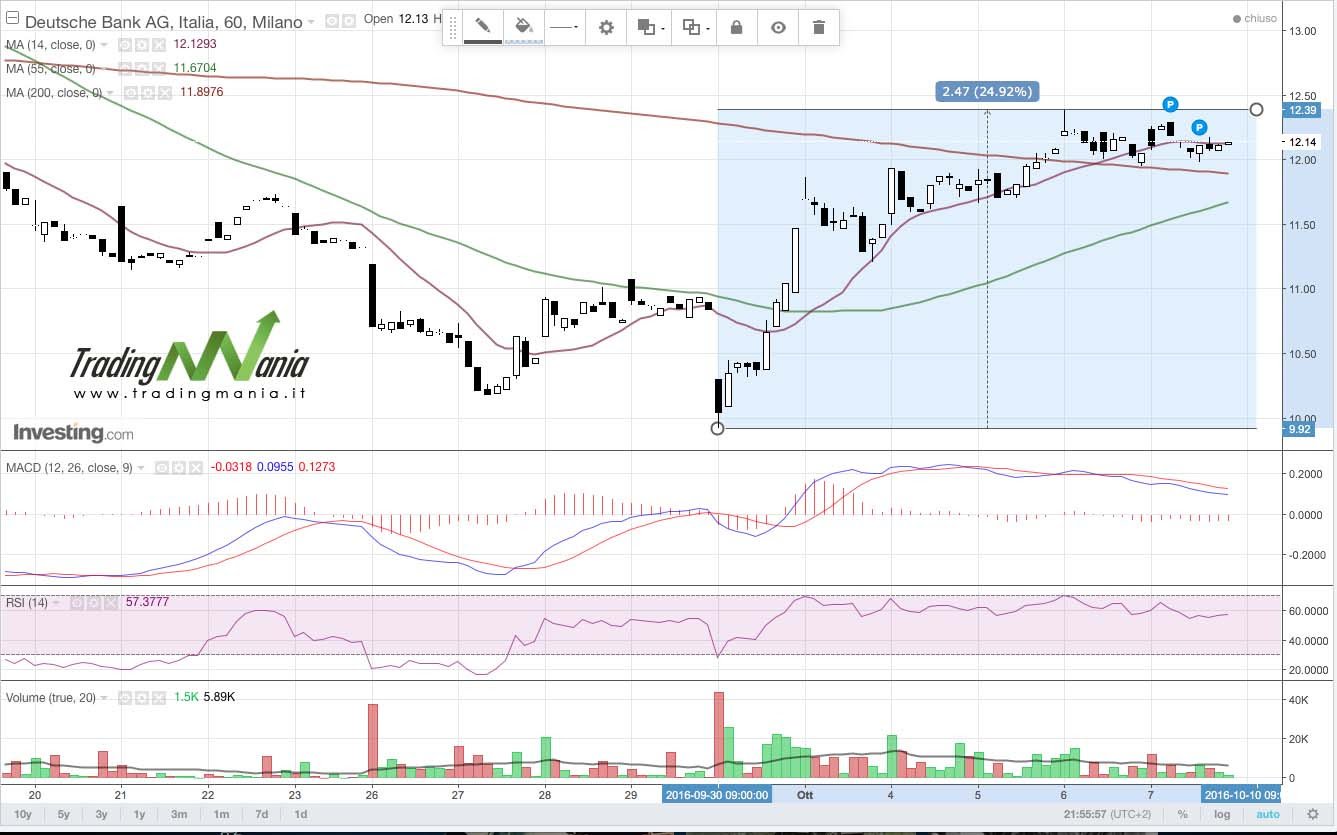This screenshot has width=1337, height=835.
Task: Open main series format settings
Action: tap(348, 21)
